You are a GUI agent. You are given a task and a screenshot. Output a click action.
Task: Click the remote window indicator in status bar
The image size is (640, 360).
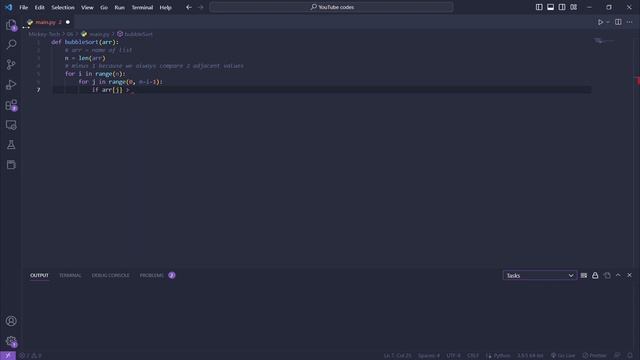(x=8, y=356)
